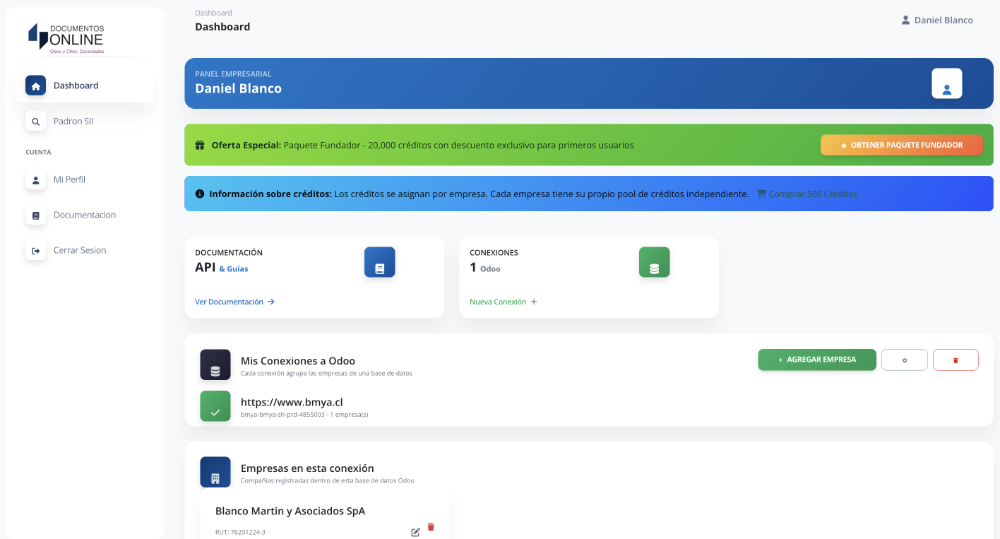The width and height of the screenshot is (1000, 539).
Task: Click the green Conexiones database icon
Action: point(654,262)
